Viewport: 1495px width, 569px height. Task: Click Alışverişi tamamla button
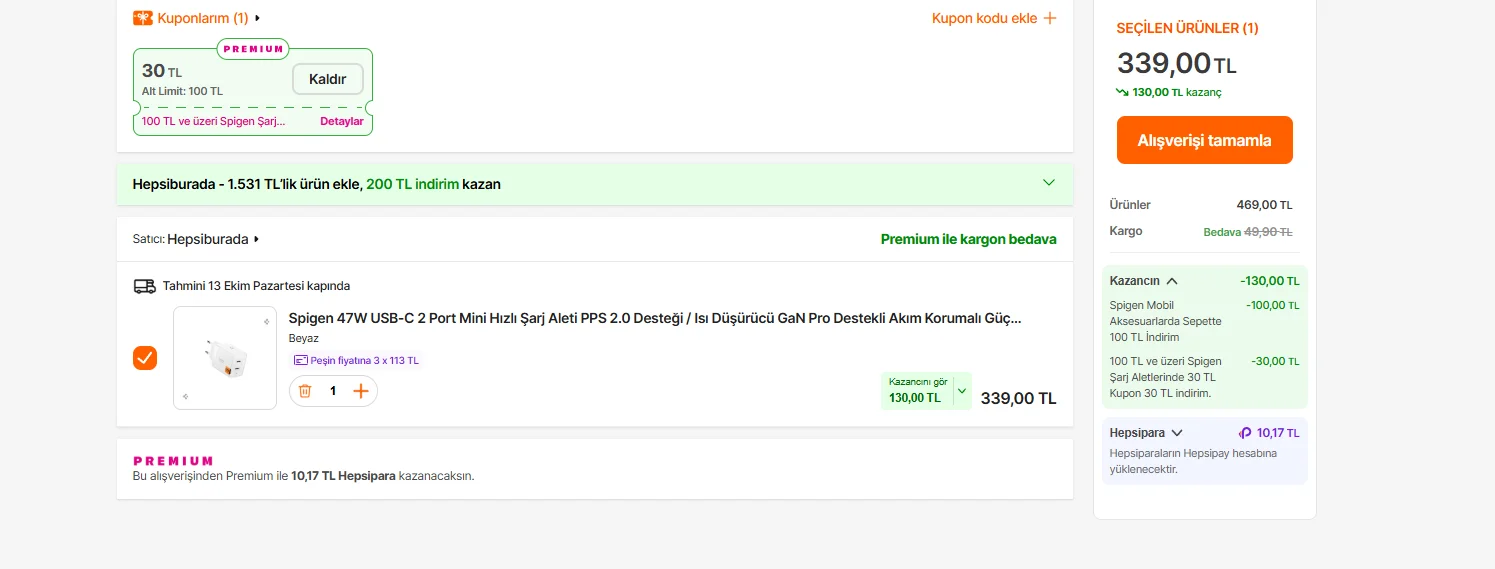pyautogui.click(x=1204, y=140)
